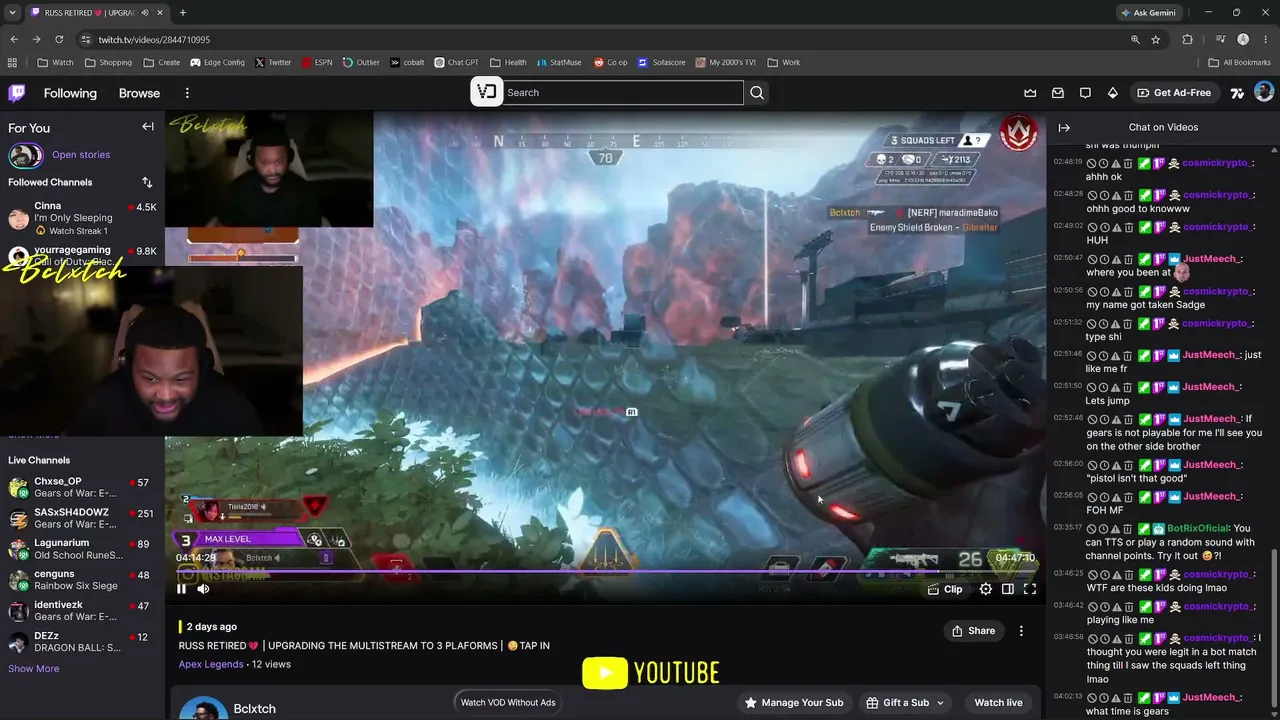This screenshot has width=1280, height=720.
Task: Enter fullscreen on the video player
Action: pos(1030,589)
